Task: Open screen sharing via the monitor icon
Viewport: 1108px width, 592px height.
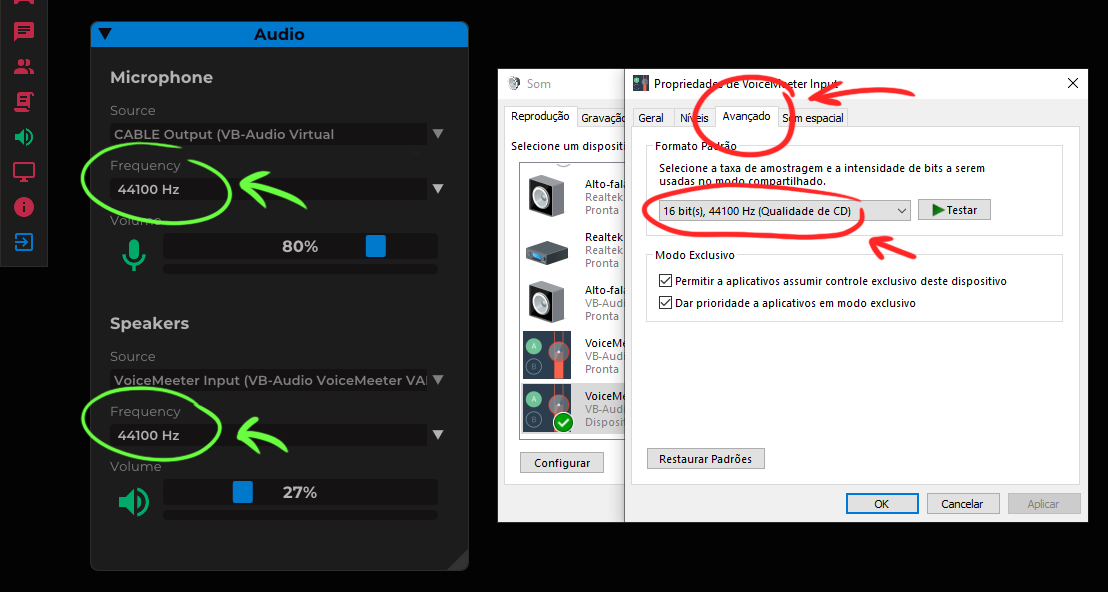Action: point(25,171)
